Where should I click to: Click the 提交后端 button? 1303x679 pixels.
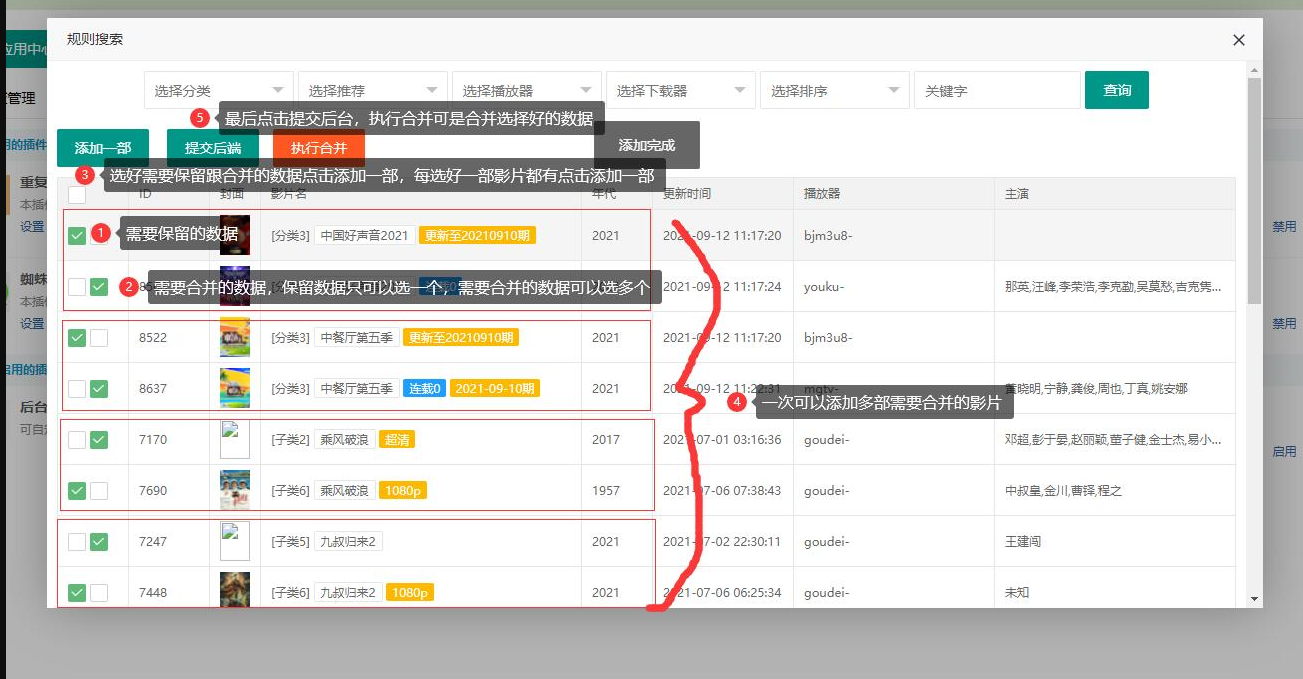(213, 148)
